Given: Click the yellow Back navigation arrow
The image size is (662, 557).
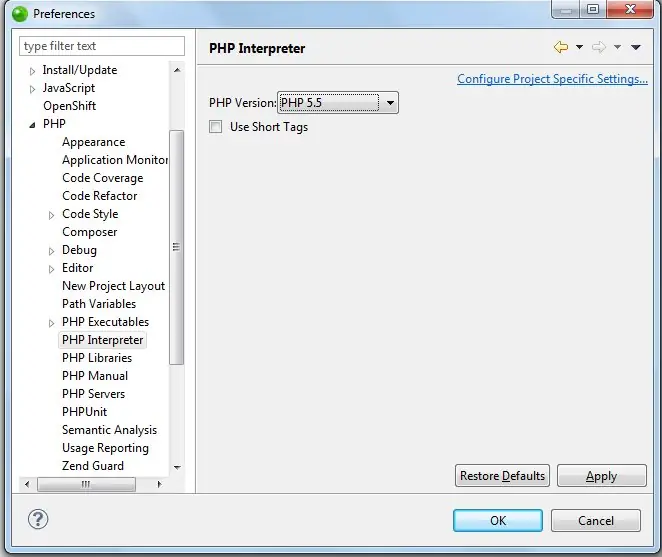Looking at the screenshot, I should click(561, 47).
